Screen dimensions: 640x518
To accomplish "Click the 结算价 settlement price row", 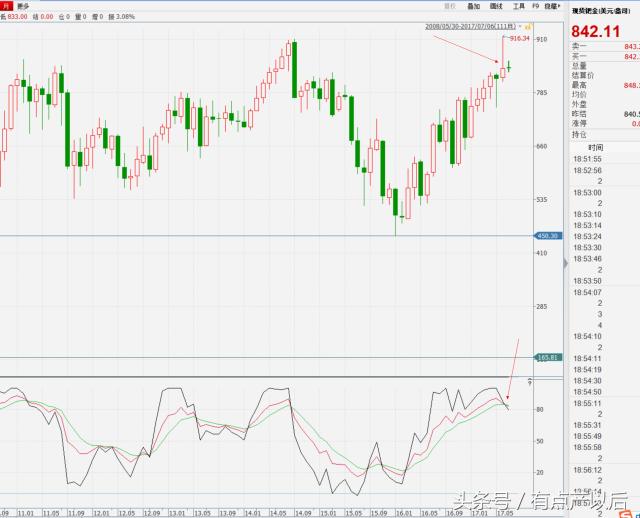I will coord(605,76).
